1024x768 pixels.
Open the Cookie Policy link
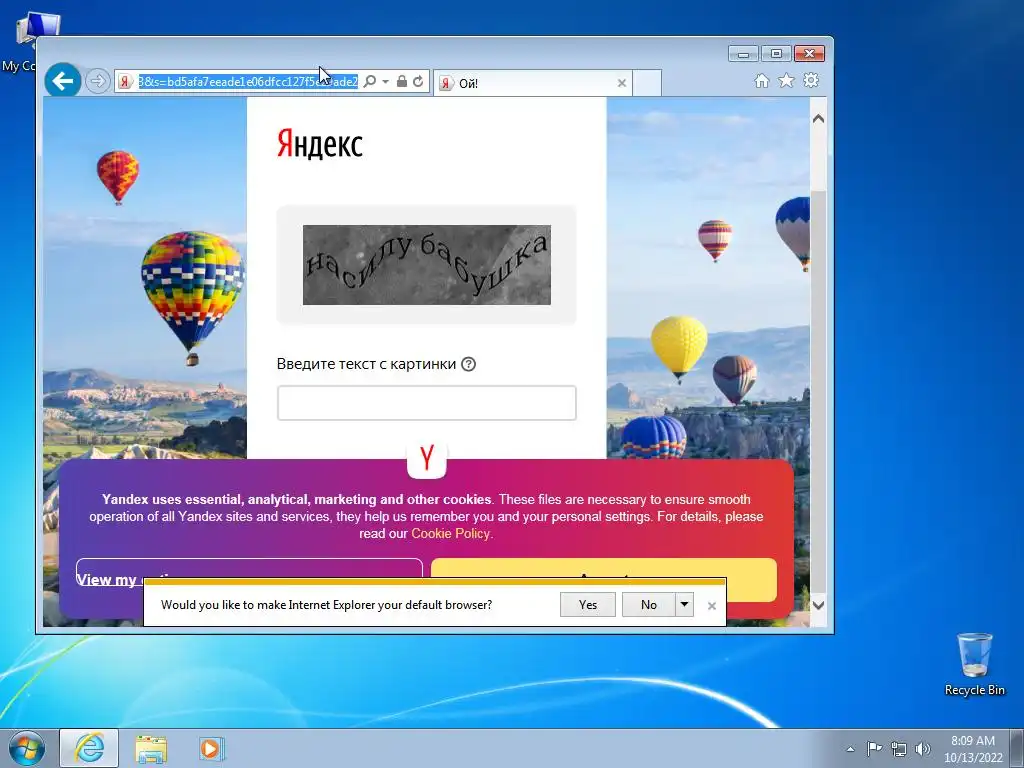click(x=451, y=534)
